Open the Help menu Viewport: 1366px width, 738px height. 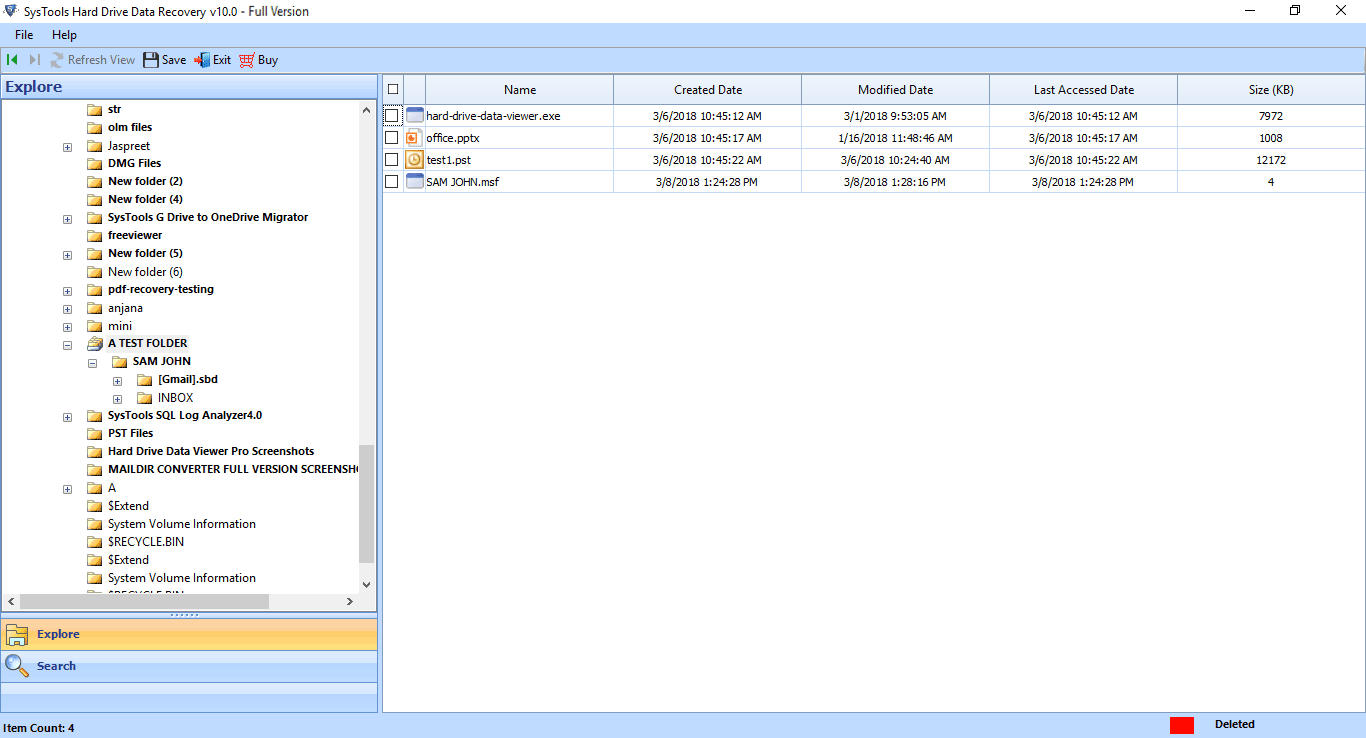tap(64, 35)
